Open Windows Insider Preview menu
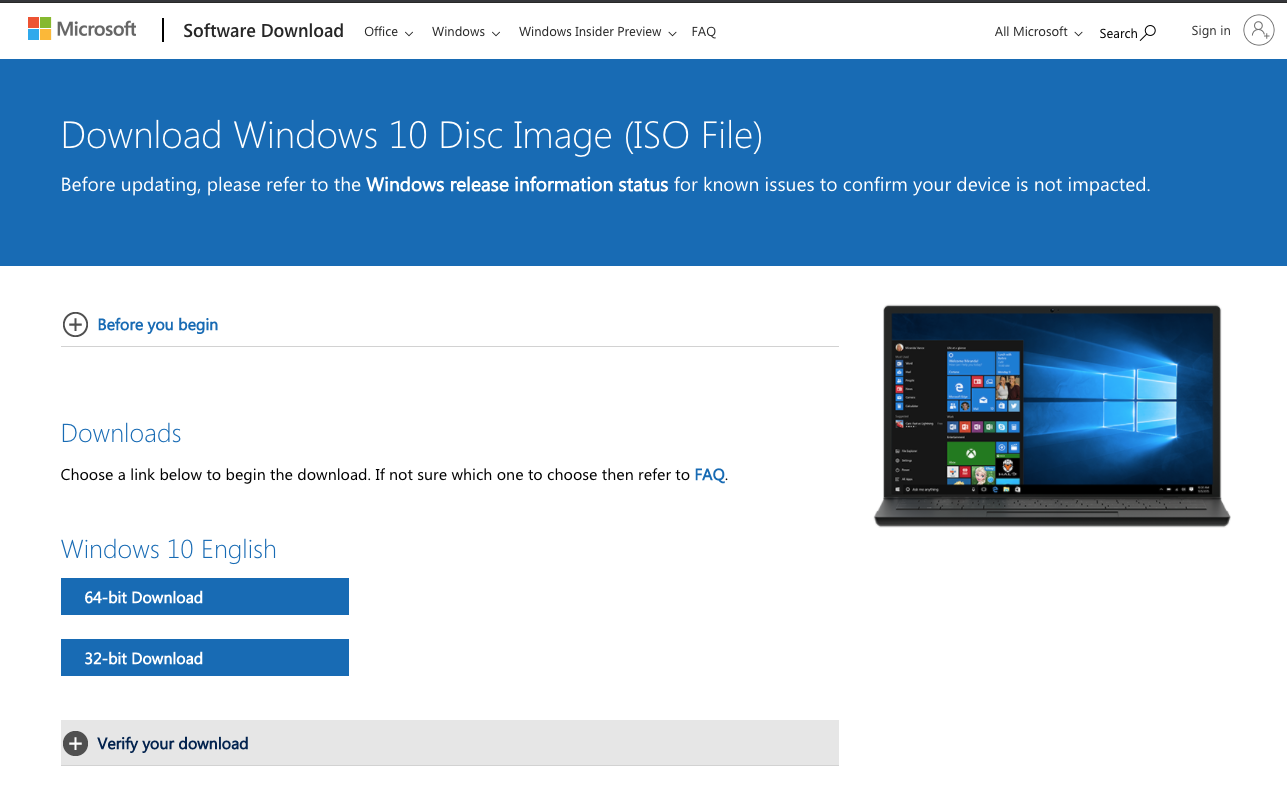 coord(597,32)
